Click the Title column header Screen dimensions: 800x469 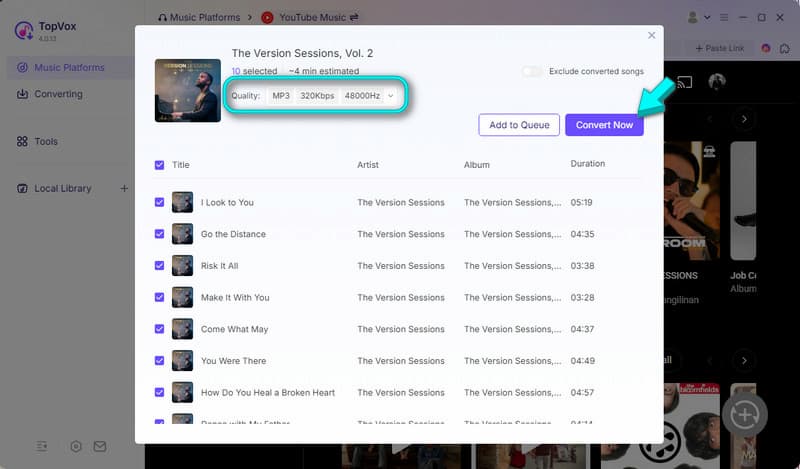coord(181,165)
